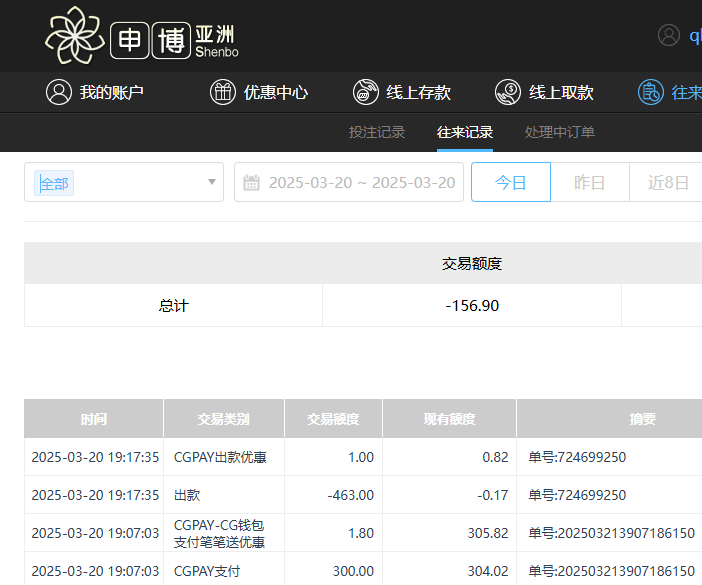Open 我的账户 menu
Image resolution: width=702 pixels, height=585 pixels.
pos(111,93)
